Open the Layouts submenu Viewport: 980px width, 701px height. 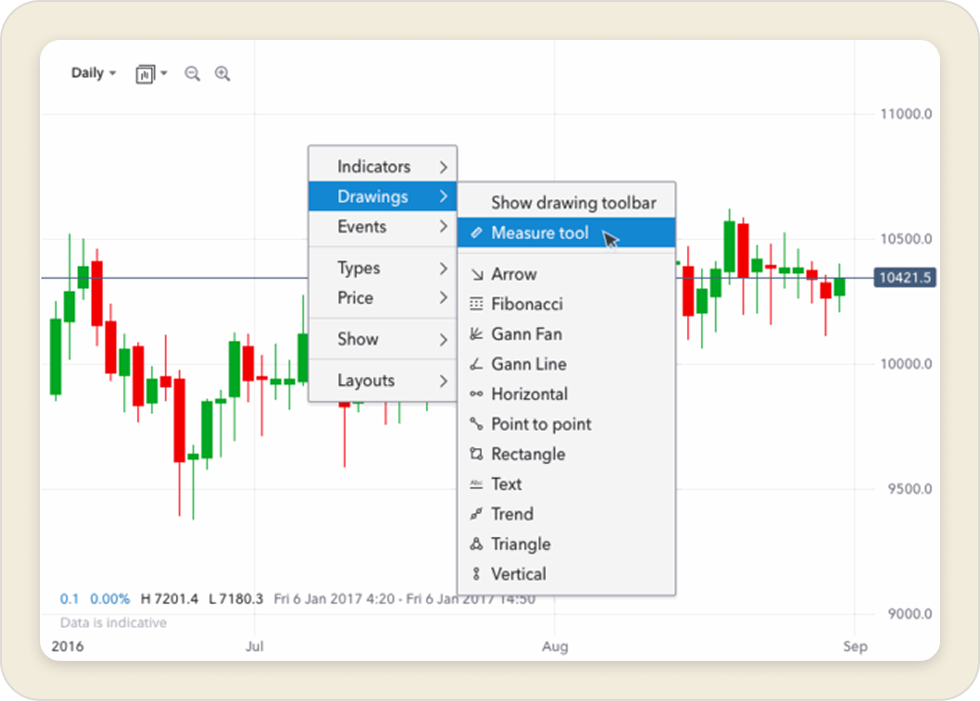(x=382, y=380)
